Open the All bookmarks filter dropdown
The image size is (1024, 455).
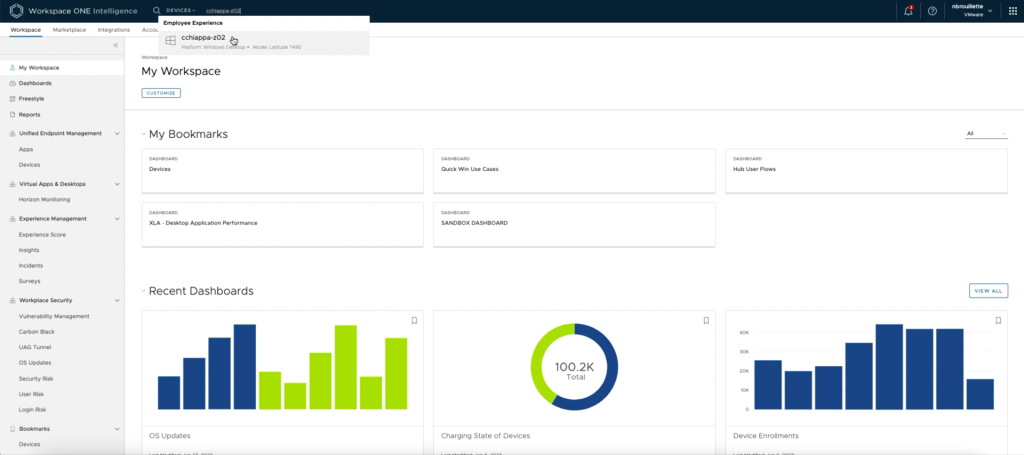[x=986, y=133]
